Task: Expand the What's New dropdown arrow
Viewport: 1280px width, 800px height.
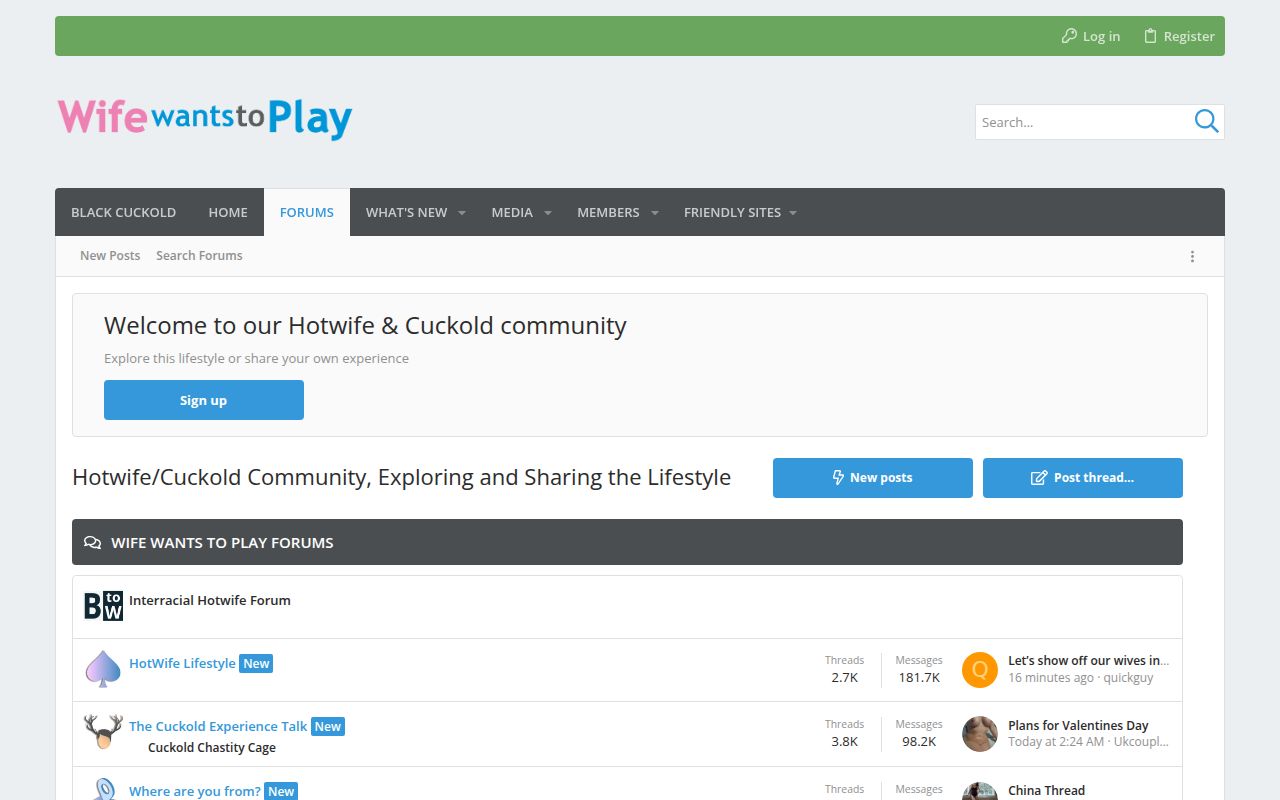Action: pyautogui.click(x=462, y=213)
